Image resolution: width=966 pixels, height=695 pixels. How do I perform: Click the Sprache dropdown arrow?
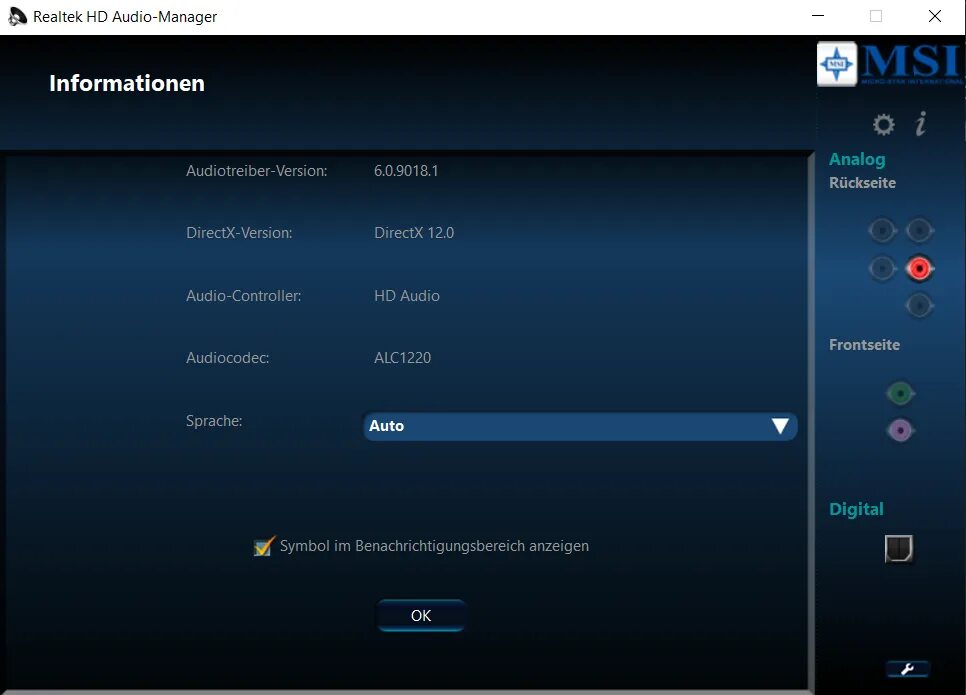[x=780, y=426]
